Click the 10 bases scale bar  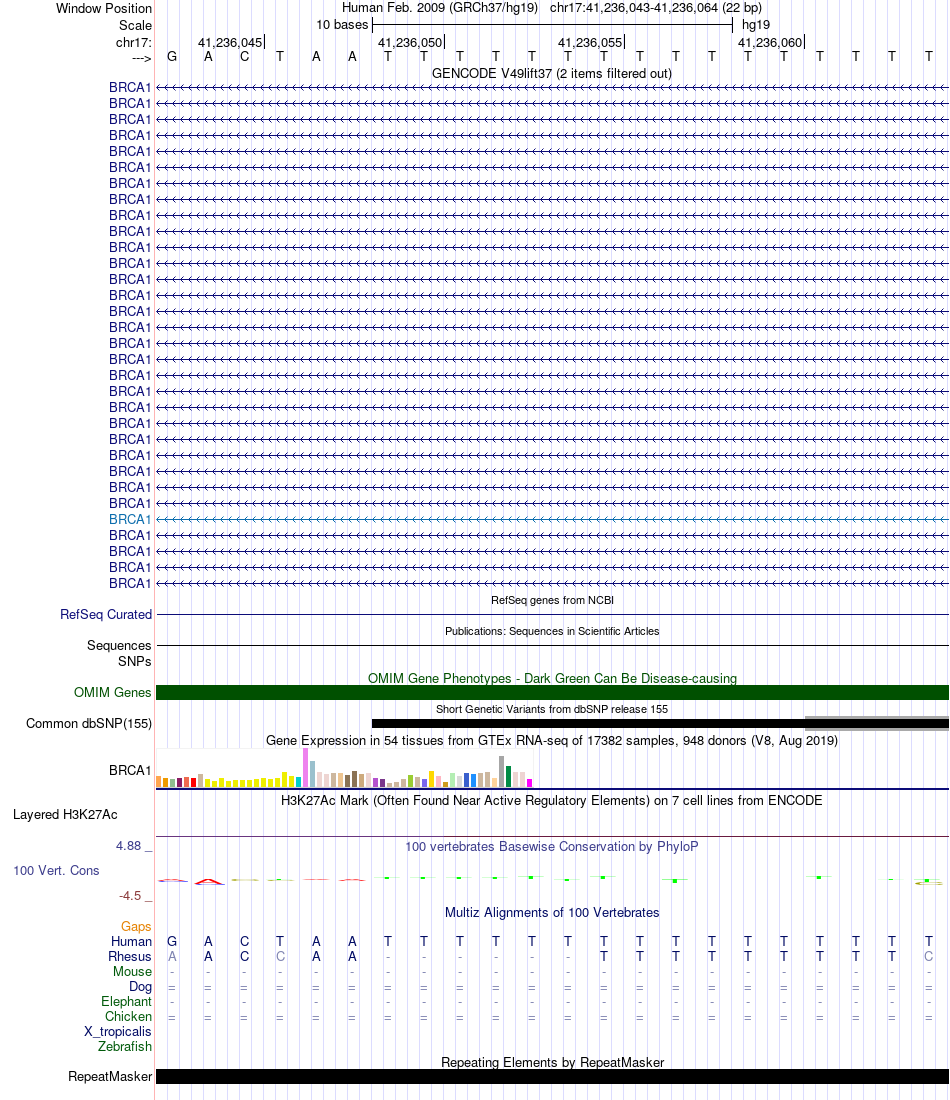(552, 25)
